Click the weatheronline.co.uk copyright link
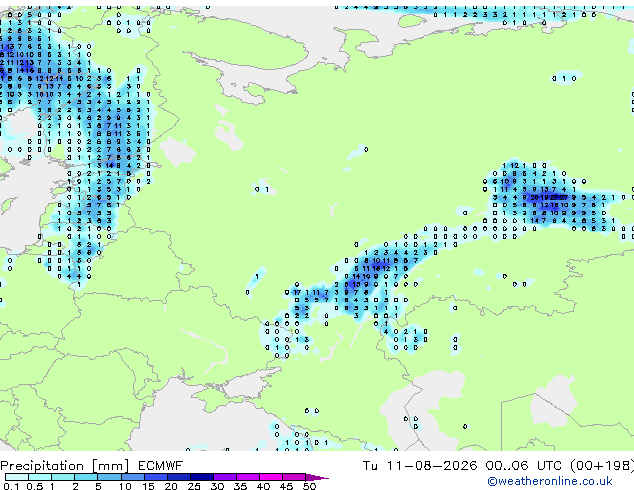Viewport: 634px width, 490px height. [550, 481]
